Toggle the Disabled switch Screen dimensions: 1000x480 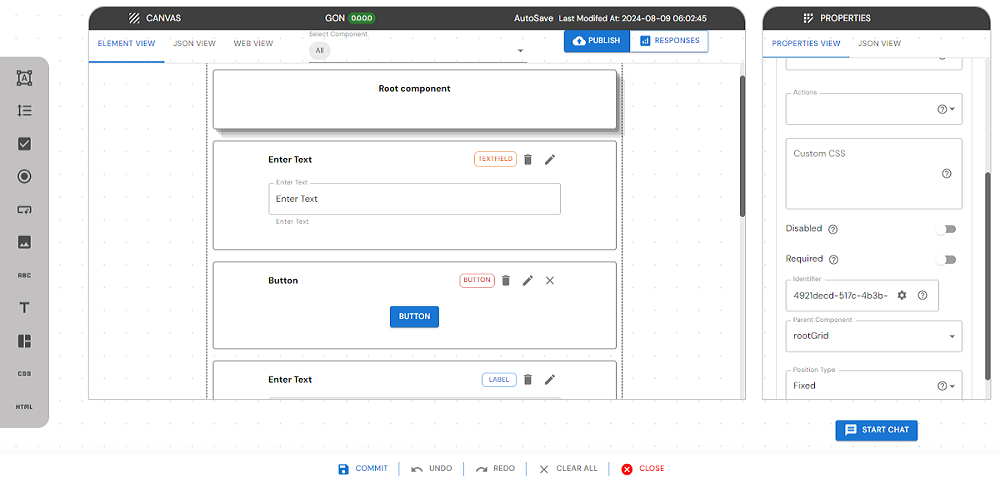click(x=945, y=229)
